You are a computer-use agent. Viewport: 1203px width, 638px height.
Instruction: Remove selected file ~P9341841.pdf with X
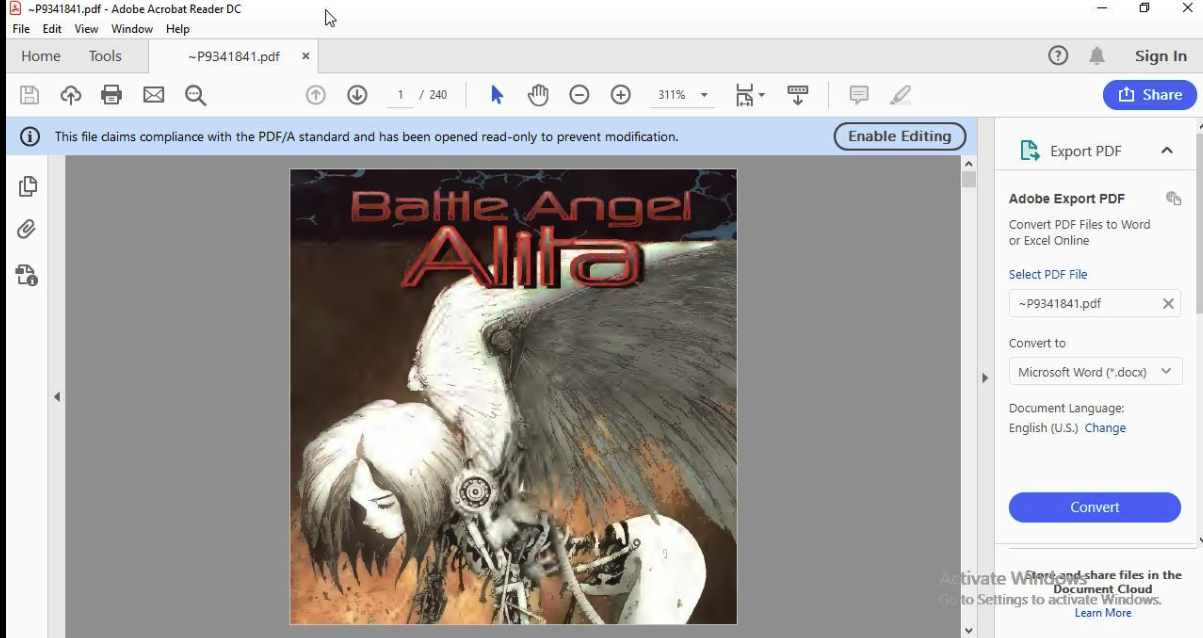pyautogui.click(x=1168, y=304)
